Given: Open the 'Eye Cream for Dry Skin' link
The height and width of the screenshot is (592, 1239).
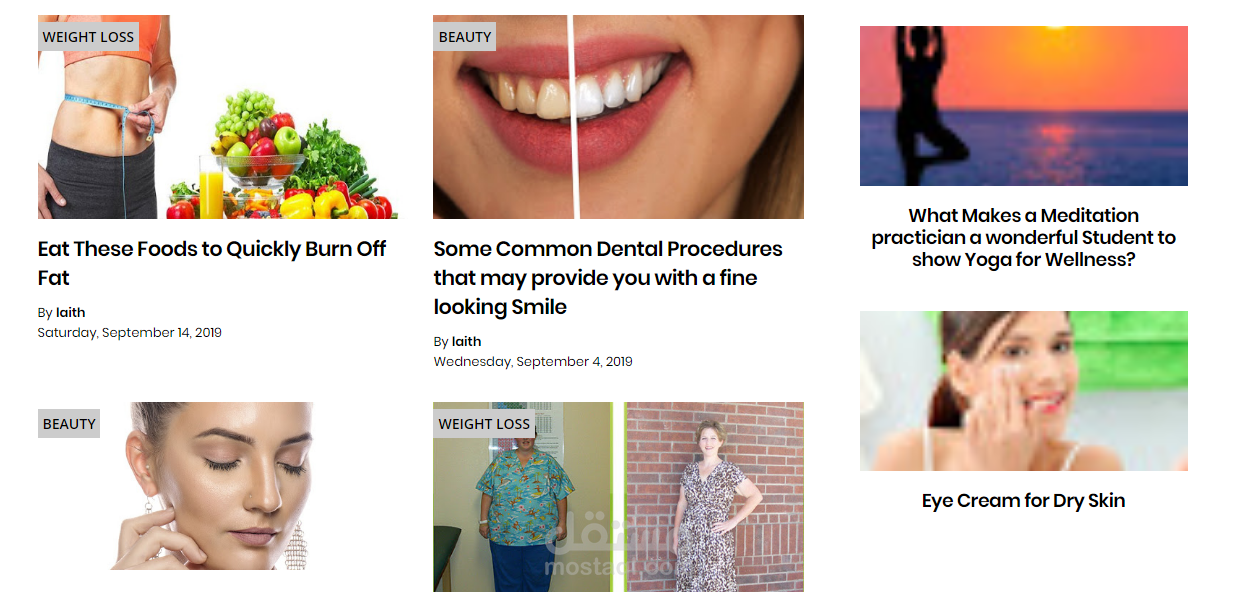Looking at the screenshot, I should (1023, 501).
